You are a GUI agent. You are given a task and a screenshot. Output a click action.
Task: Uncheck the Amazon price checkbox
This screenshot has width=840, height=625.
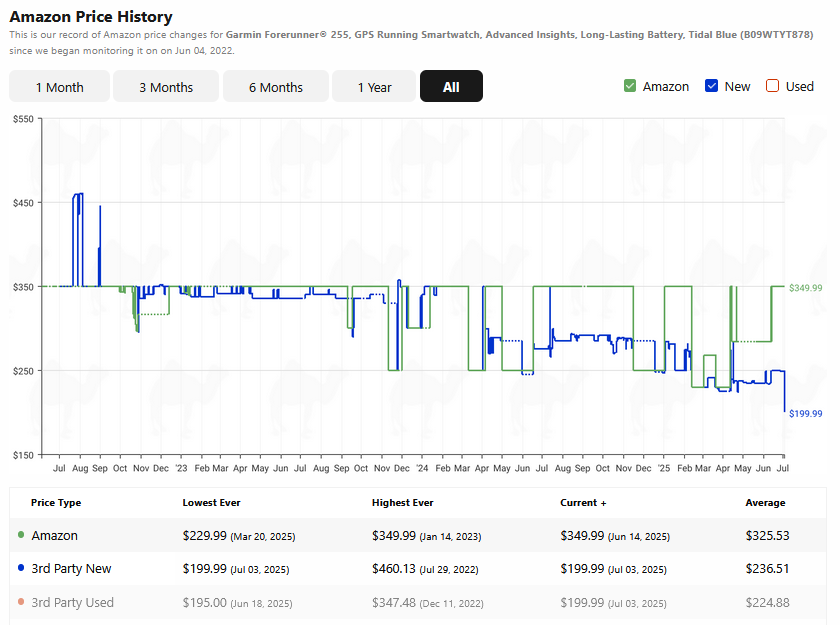[630, 86]
